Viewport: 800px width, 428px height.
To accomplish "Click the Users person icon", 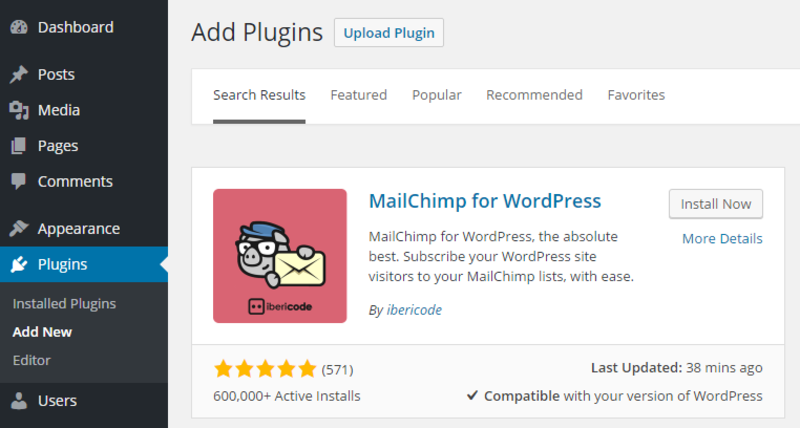I will point(19,401).
